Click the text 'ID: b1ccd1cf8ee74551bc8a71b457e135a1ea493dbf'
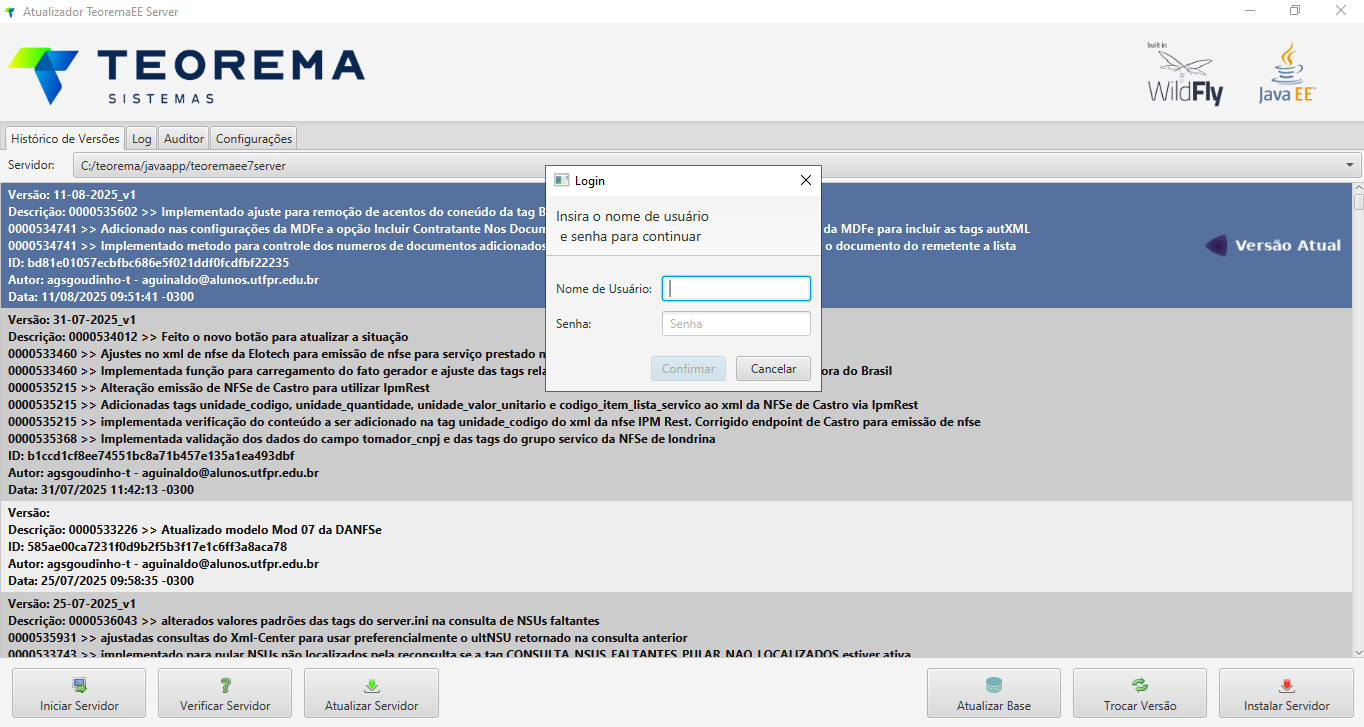The height and width of the screenshot is (727, 1364). (x=151, y=456)
